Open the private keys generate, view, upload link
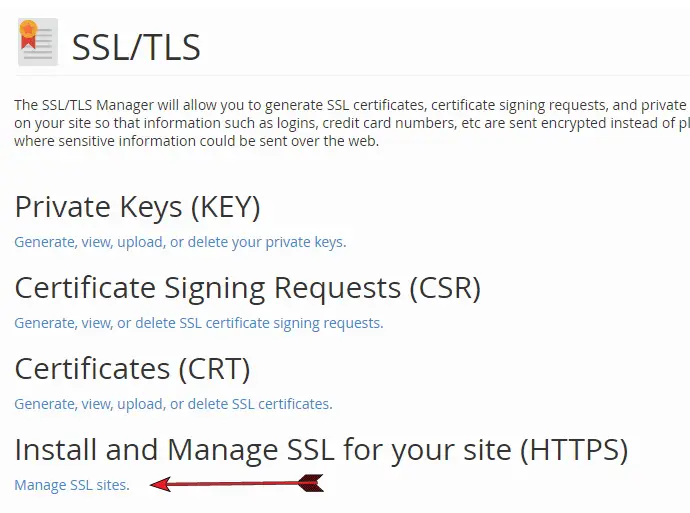This screenshot has height=513, width=690. [180, 242]
